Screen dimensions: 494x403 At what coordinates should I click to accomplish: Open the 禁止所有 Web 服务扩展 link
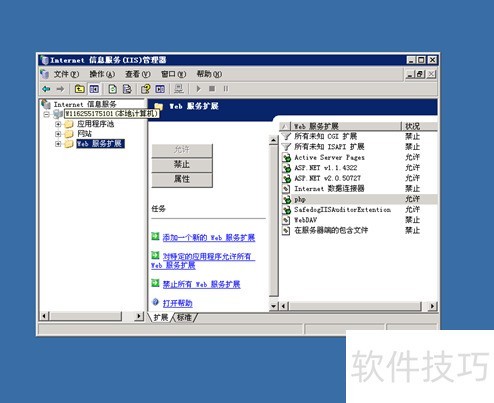(x=201, y=284)
